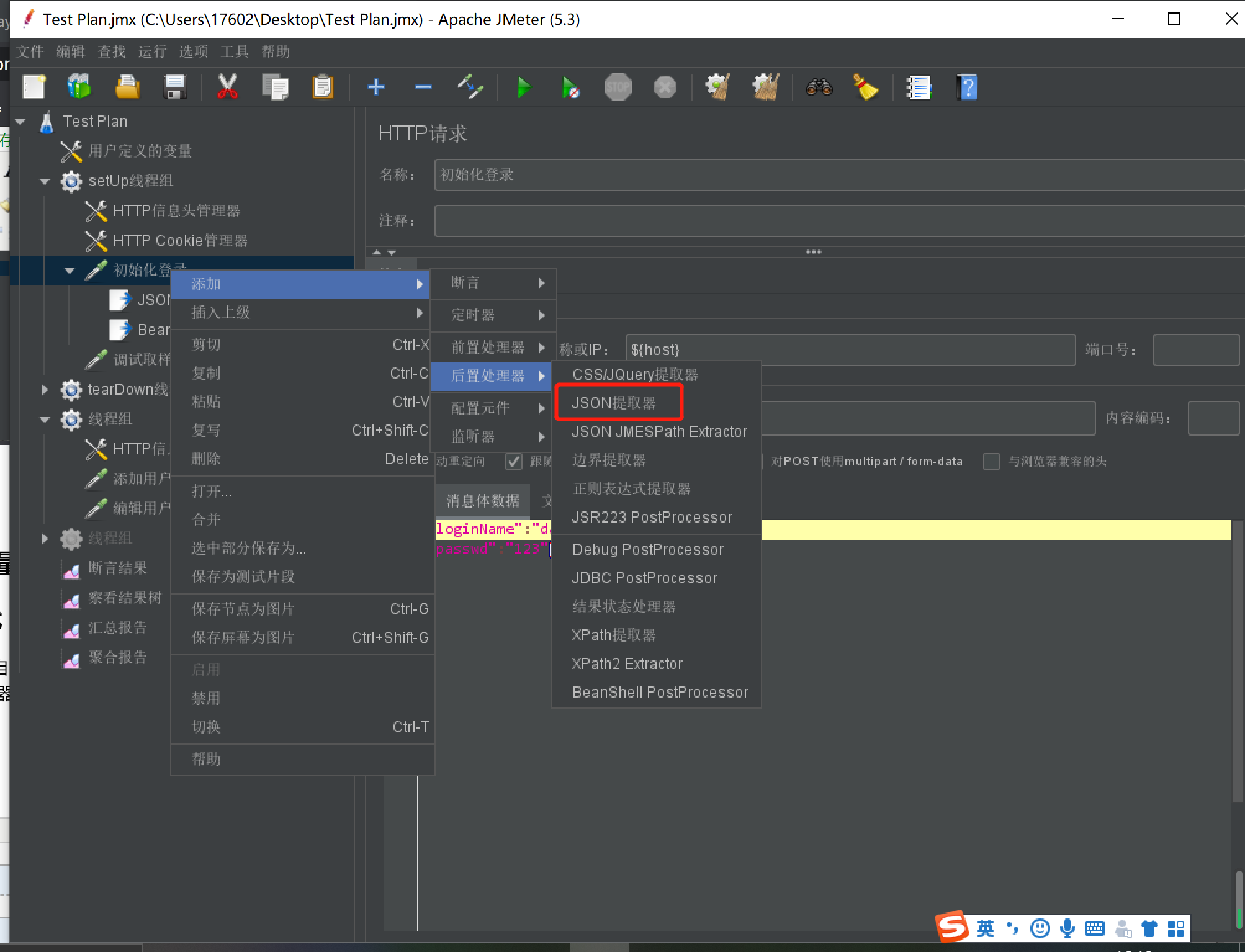The width and height of the screenshot is (1245, 952).
Task: Click the 端口号 port field
Action: [x=1196, y=350]
